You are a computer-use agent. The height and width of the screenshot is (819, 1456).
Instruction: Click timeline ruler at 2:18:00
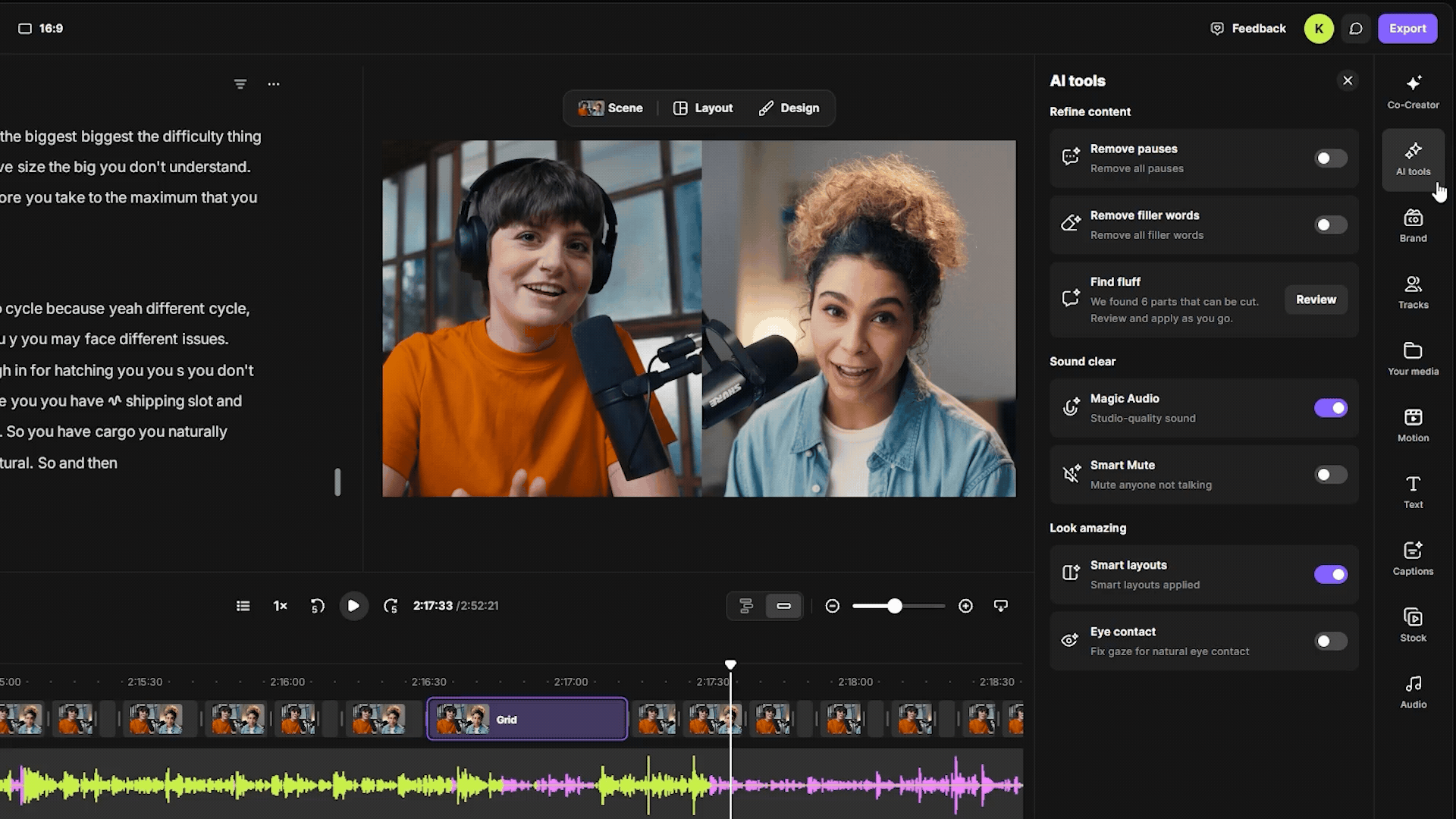pos(855,682)
